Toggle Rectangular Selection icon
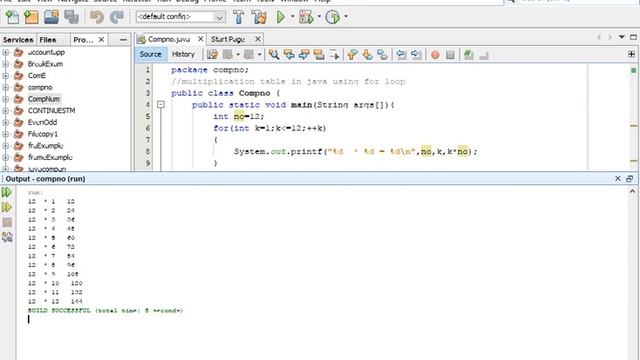 tap(334, 55)
